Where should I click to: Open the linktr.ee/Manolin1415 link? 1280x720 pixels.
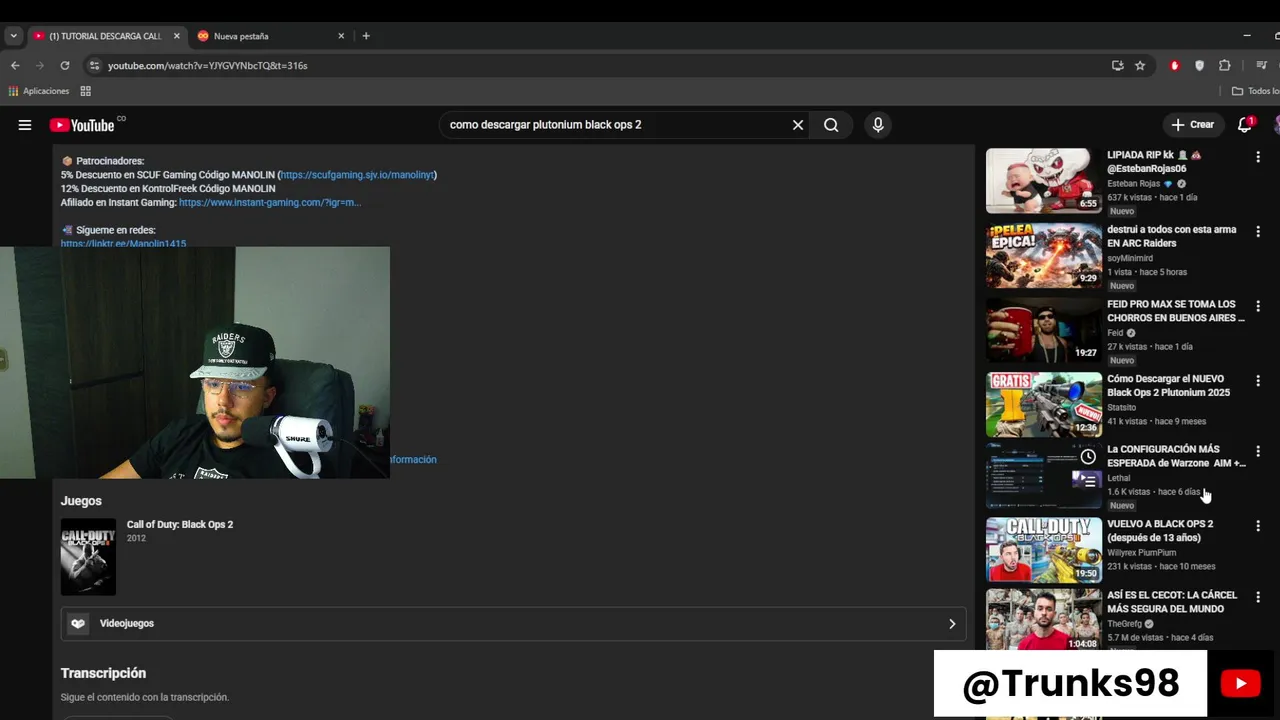tap(123, 243)
